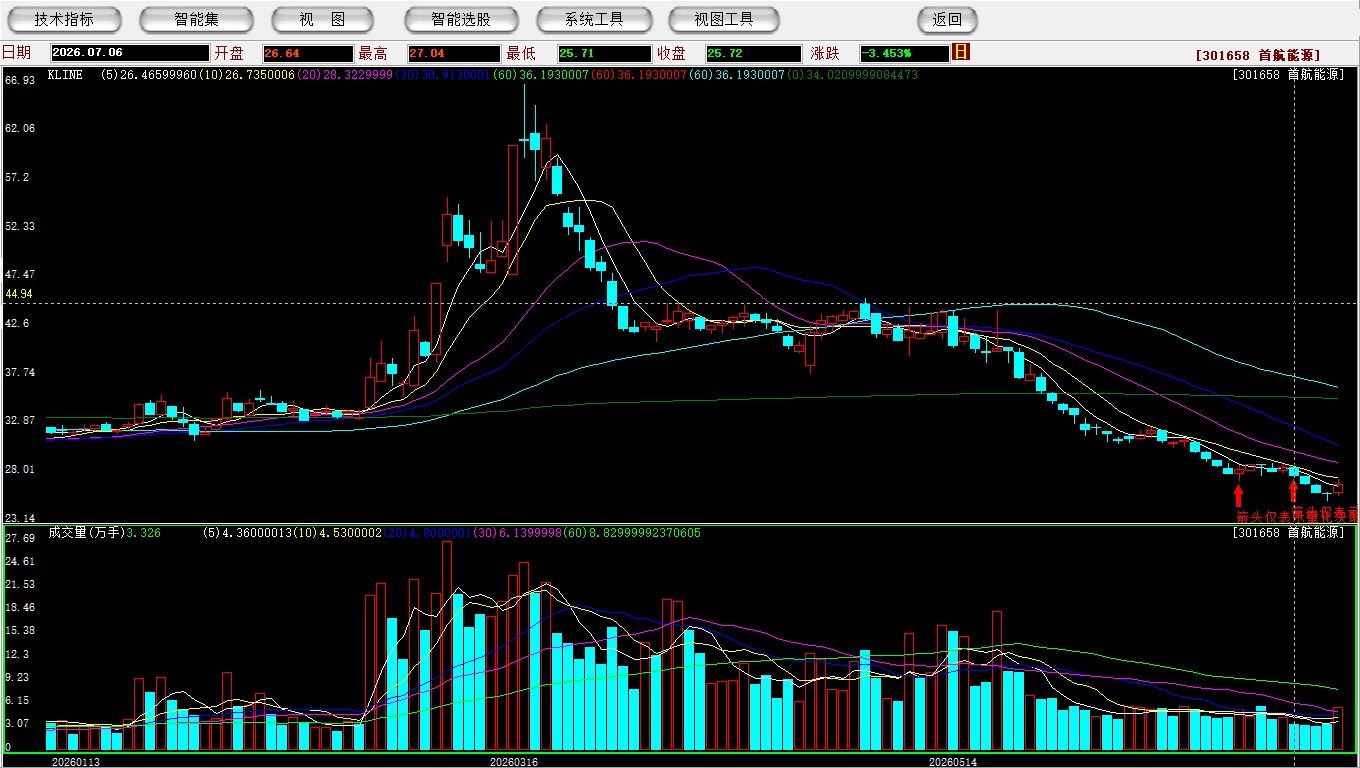The height and width of the screenshot is (768, 1360).
Task: Click the 收盘 value field 25.72
Action: pyautogui.click(x=754, y=53)
